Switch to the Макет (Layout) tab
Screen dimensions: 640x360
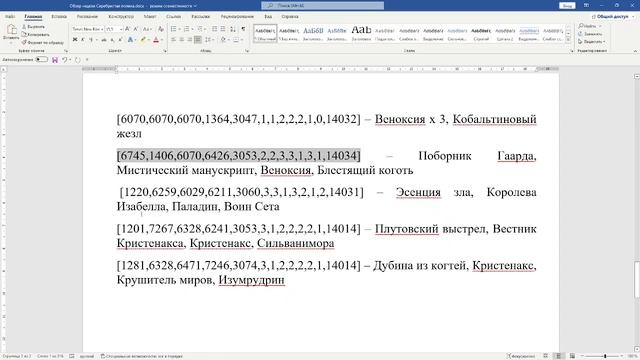(150, 17)
